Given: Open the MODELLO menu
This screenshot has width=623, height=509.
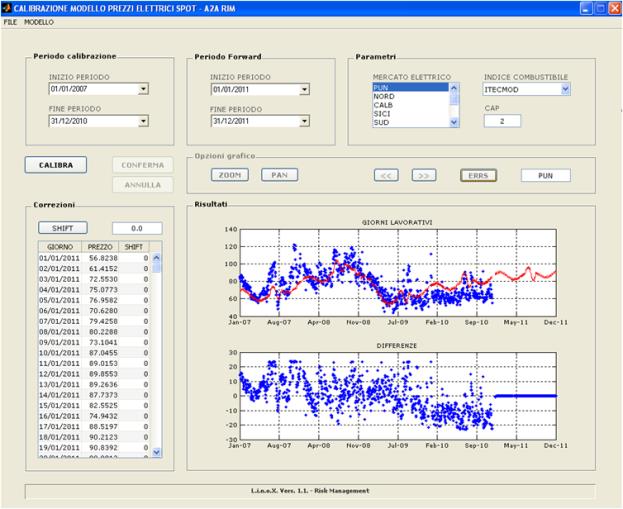Looking at the screenshot, I should tap(39, 22).
